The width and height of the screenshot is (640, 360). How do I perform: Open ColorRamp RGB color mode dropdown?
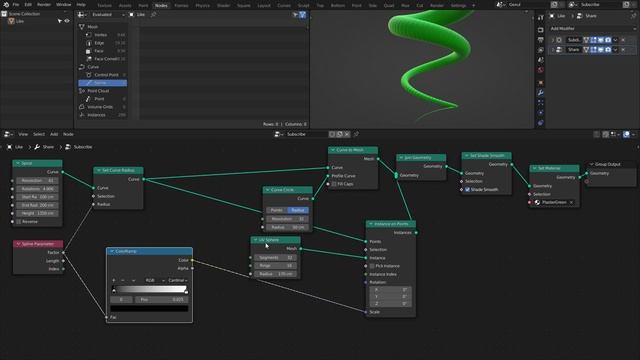(154, 280)
